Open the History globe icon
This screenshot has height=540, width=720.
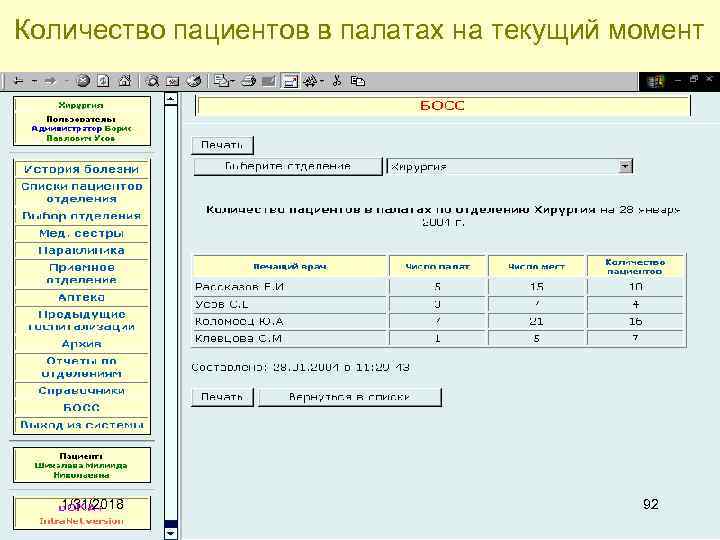(x=193, y=81)
